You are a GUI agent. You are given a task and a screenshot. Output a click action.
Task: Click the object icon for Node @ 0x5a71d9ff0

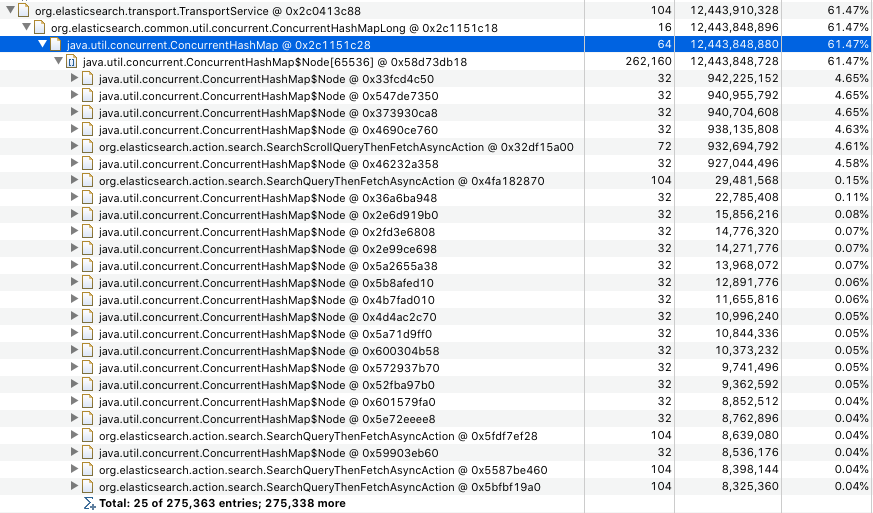pyautogui.click(x=87, y=333)
